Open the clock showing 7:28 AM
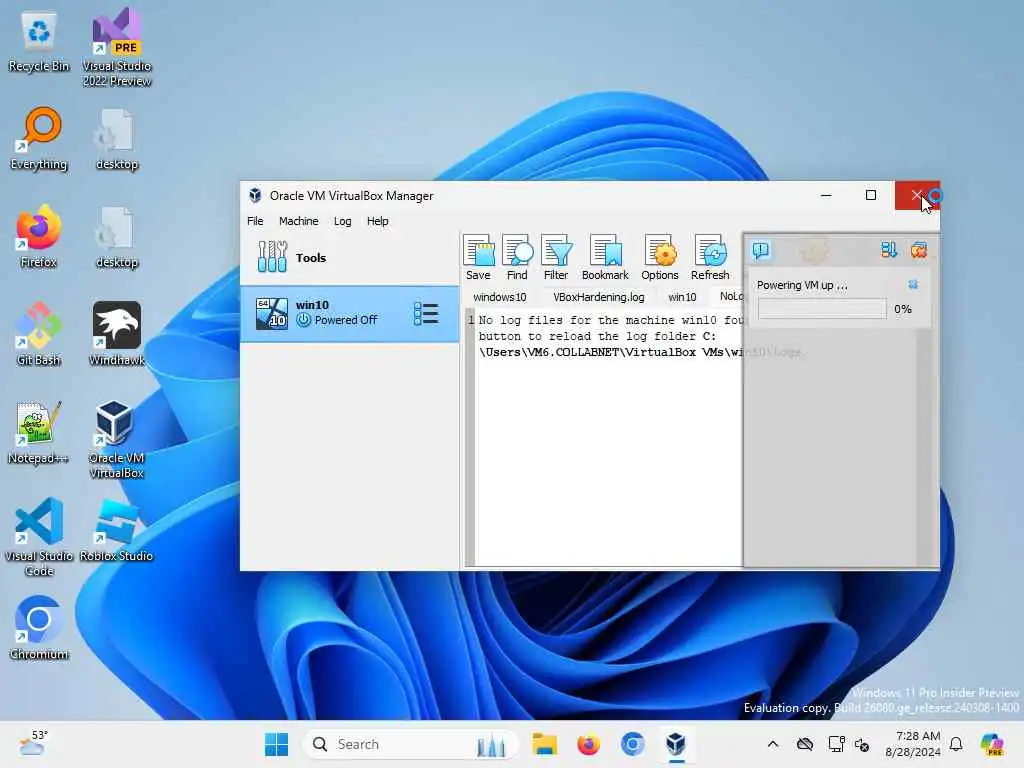The image size is (1024, 768). tap(913, 744)
